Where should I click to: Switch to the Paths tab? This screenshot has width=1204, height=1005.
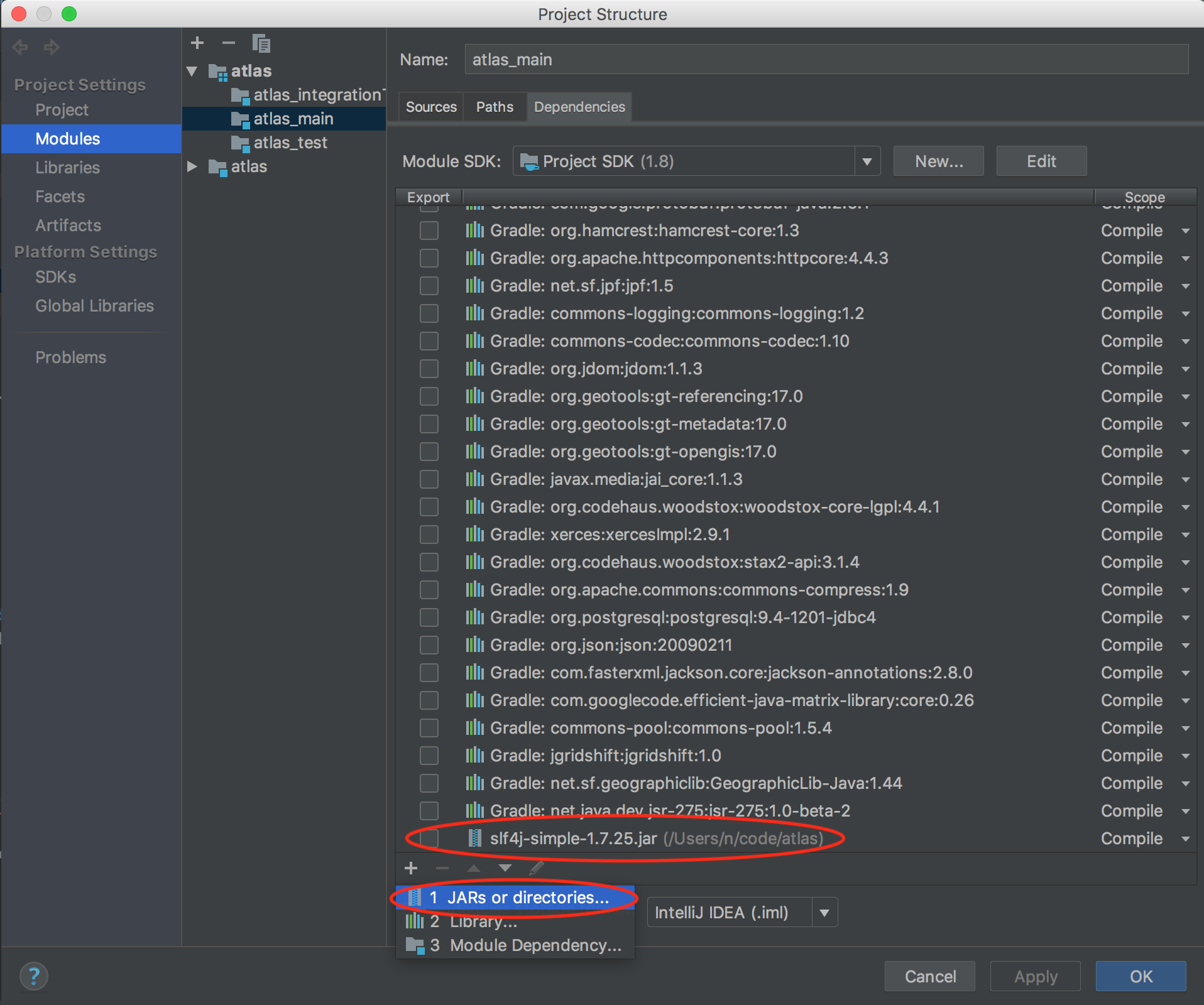pyautogui.click(x=495, y=107)
